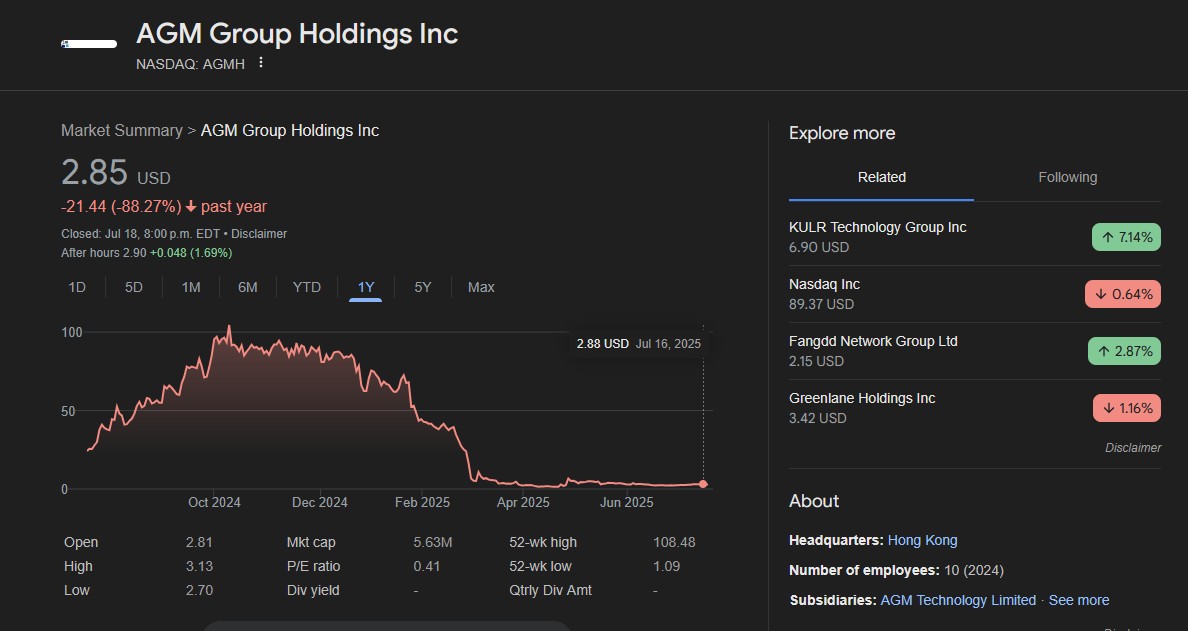Open the Related tab in Explore more

click(881, 177)
